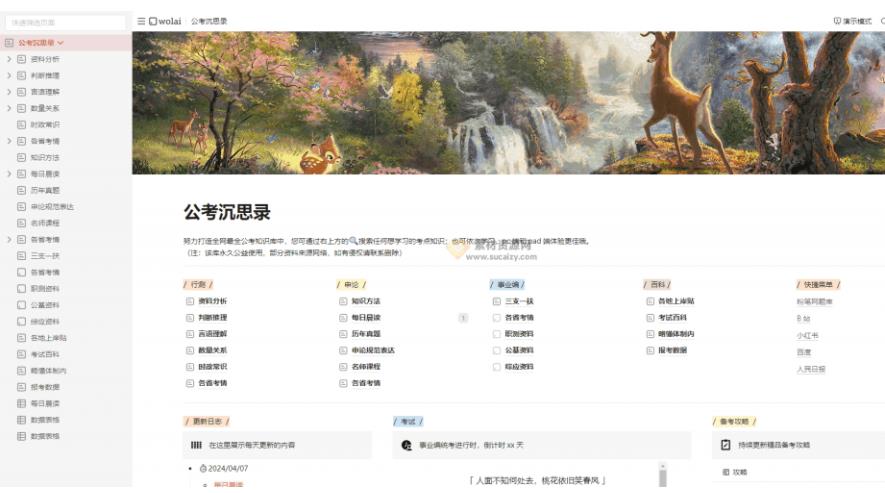Screen dimensions: 885x493
Task: Follow the 百度 quick menu link
Action: [x=804, y=352]
